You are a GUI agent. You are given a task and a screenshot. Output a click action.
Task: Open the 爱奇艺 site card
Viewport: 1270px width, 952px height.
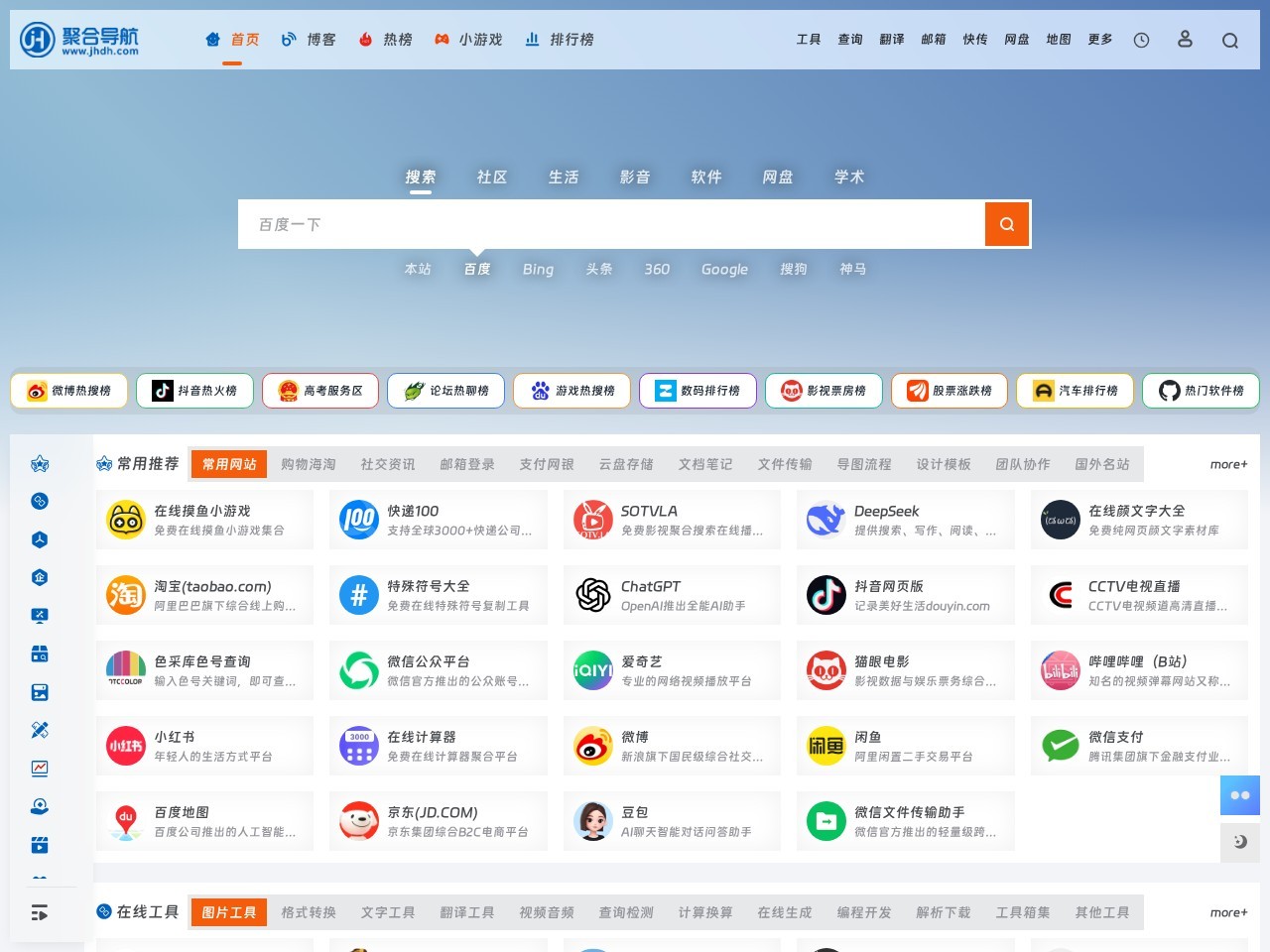[x=672, y=670]
